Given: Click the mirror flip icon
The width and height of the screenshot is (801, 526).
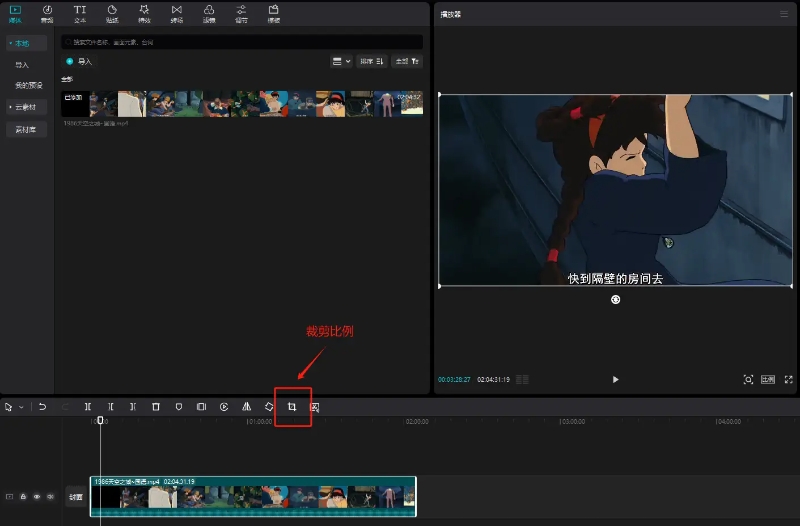Looking at the screenshot, I should 246,407.
